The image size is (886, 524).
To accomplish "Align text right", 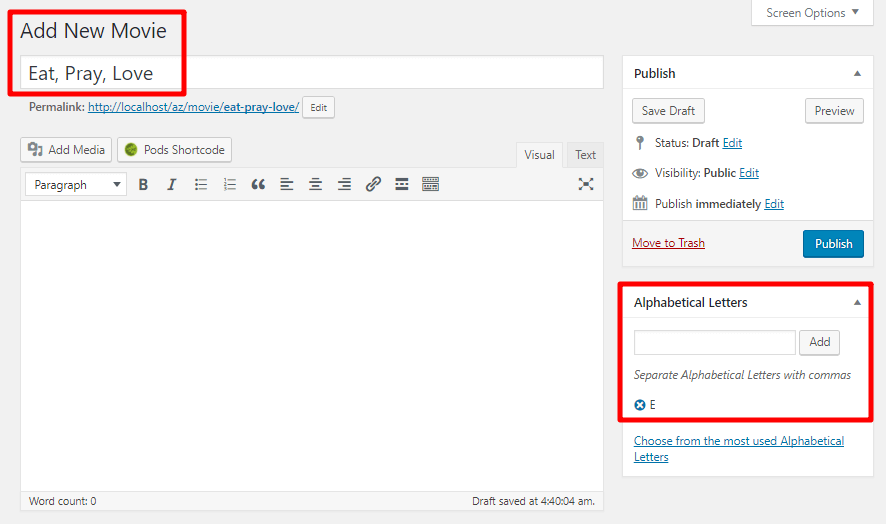I will (344, 184).
